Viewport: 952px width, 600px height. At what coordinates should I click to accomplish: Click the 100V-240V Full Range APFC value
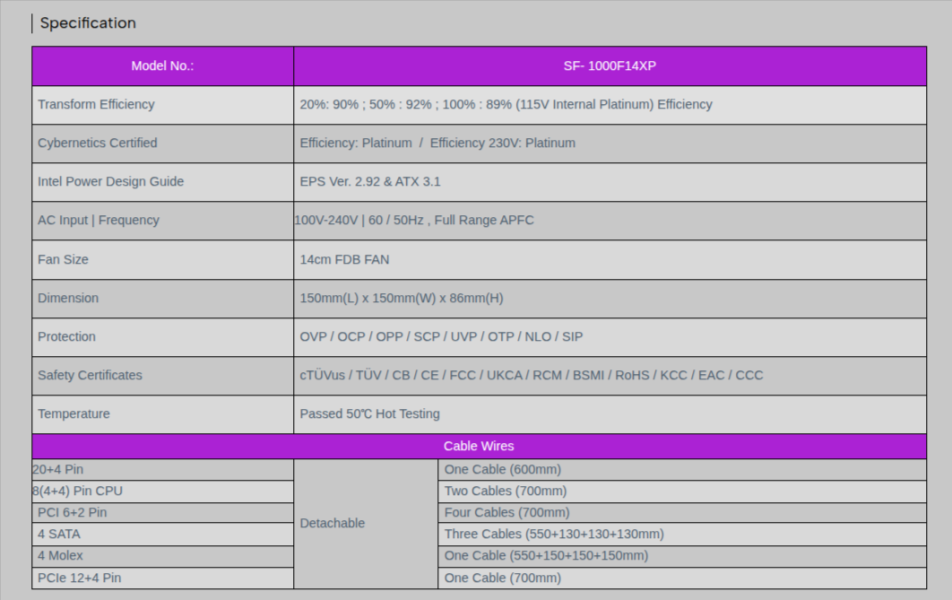point(414,220)
